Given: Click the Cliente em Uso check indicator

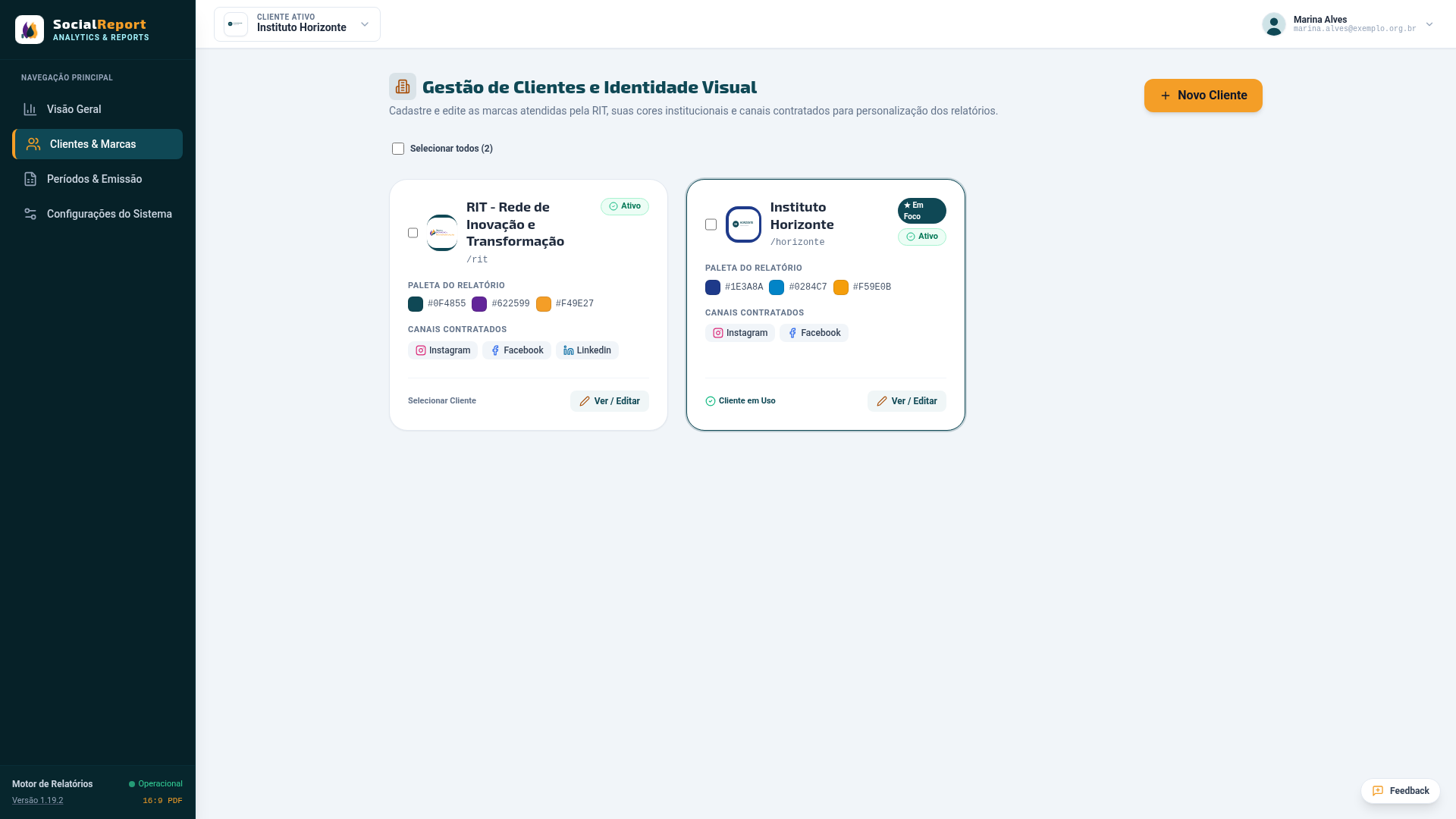Looking at the screenshot, I should point(740,401).
